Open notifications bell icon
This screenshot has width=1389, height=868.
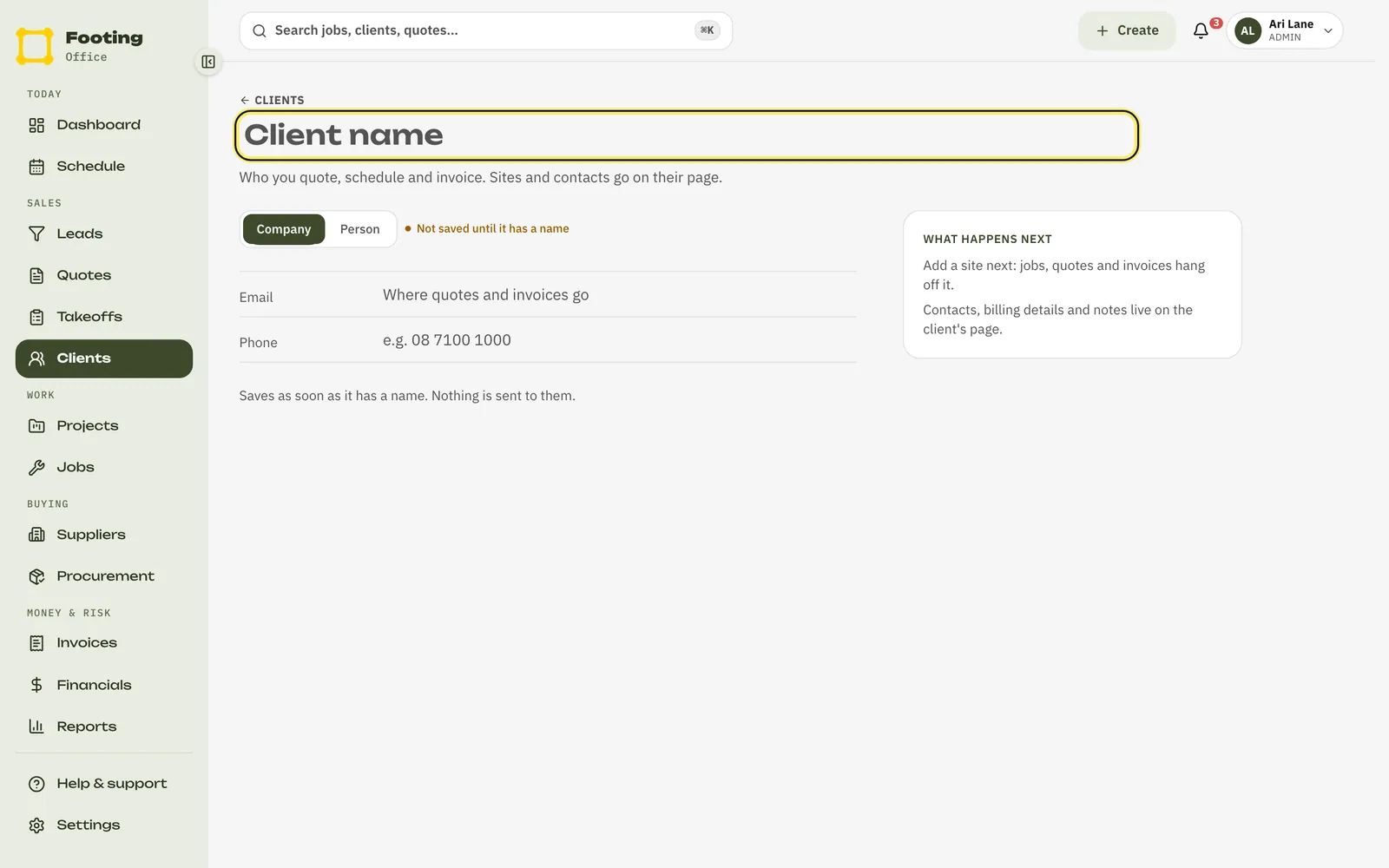[1201, 30]
